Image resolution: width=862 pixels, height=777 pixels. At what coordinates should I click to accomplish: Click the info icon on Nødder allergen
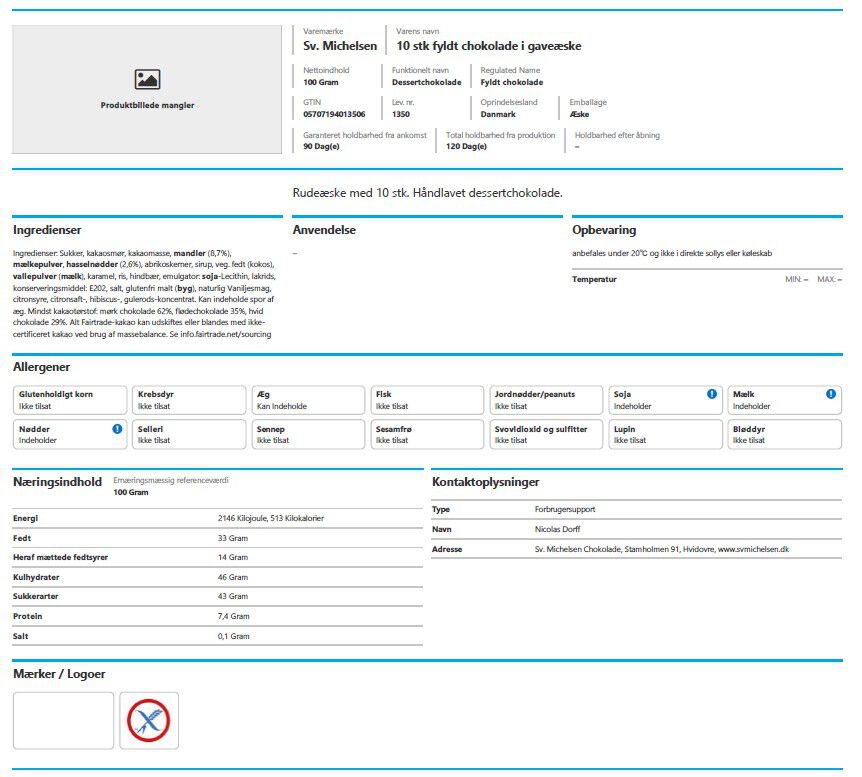point(117,429)
